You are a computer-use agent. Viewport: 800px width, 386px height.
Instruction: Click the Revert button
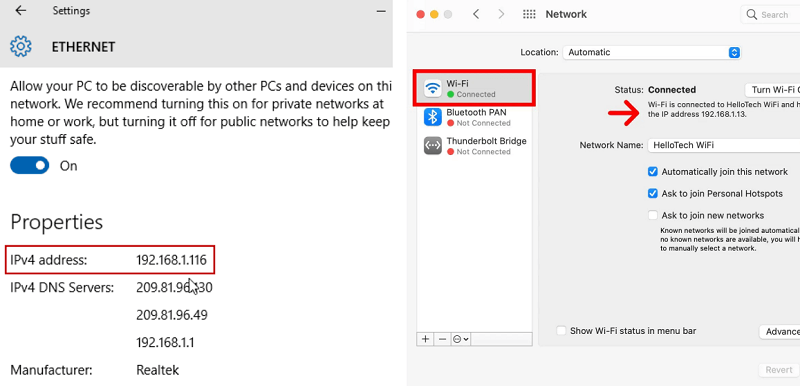(x=779, y=370)
